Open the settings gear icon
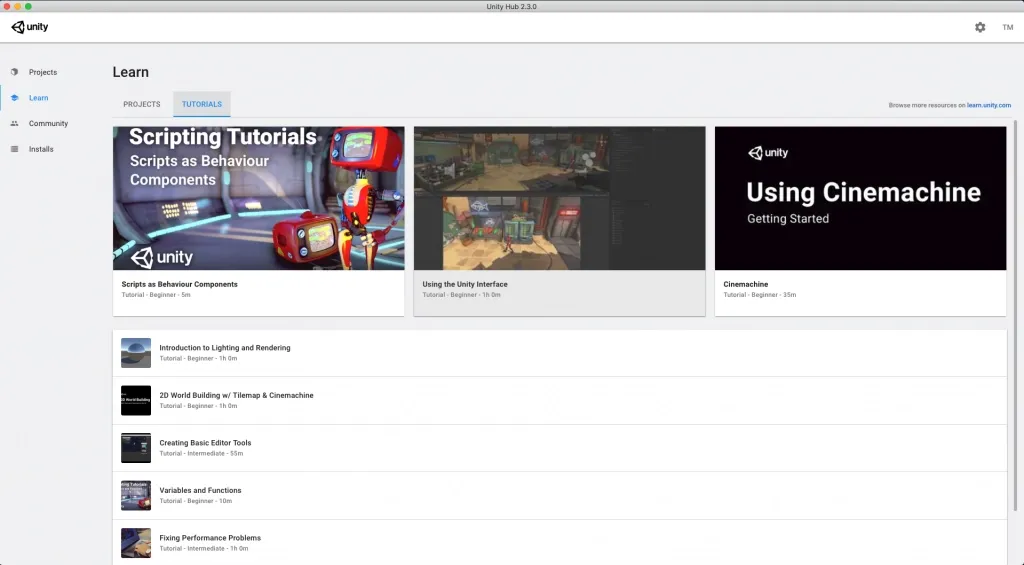Image resolution: width=1024 pixels, height=565 pixels. point(980,27)
